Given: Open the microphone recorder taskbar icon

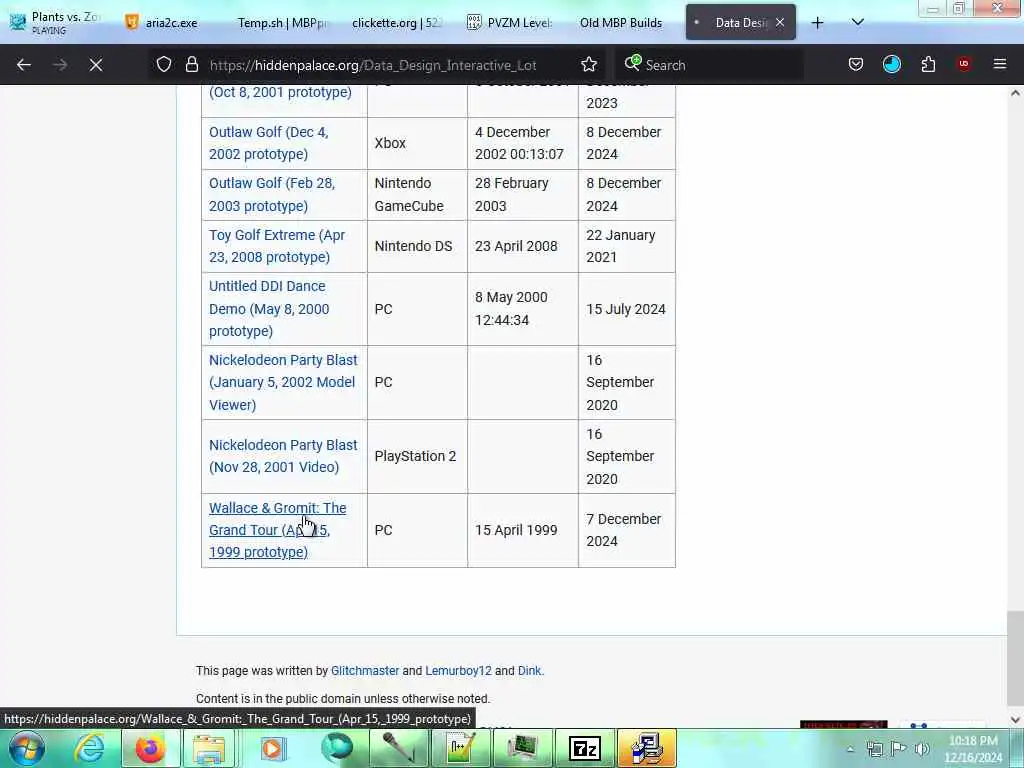Looking at the screenshot, I should click(x=399, y=748).
